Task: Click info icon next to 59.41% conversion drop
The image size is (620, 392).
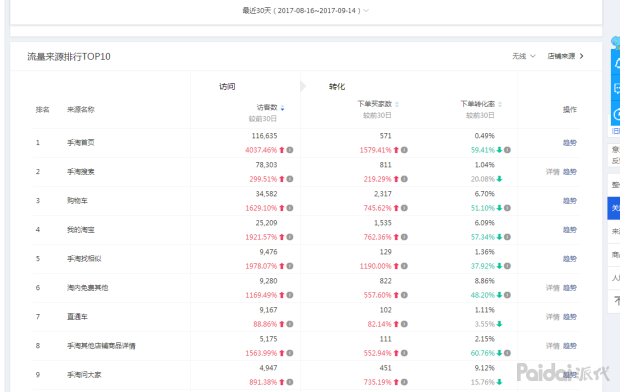Action: (x=507, y=150)
